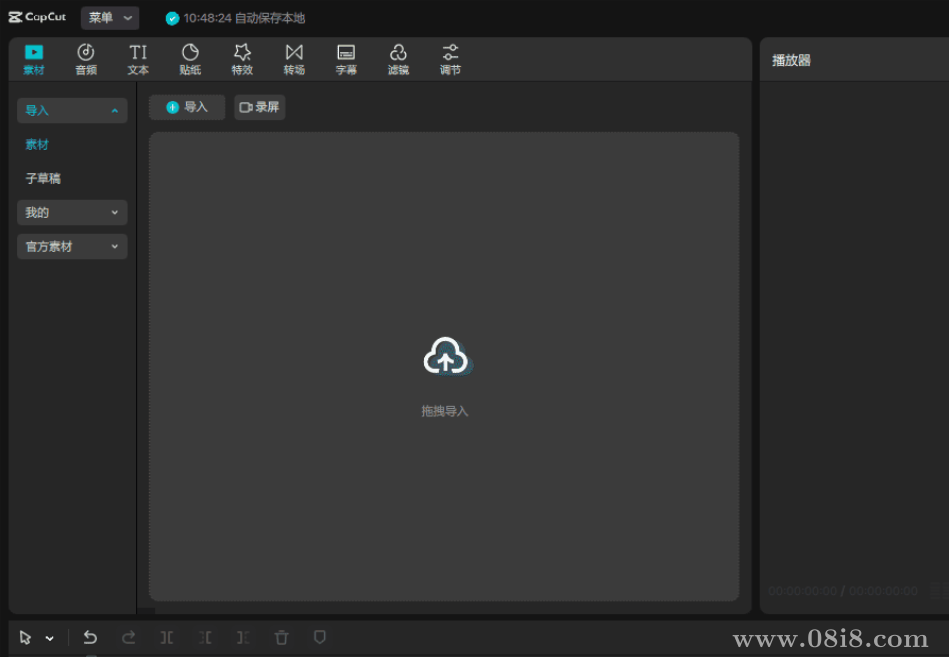
Task: Open the 调节 (Adjust) panel
Action: point(450,59)
